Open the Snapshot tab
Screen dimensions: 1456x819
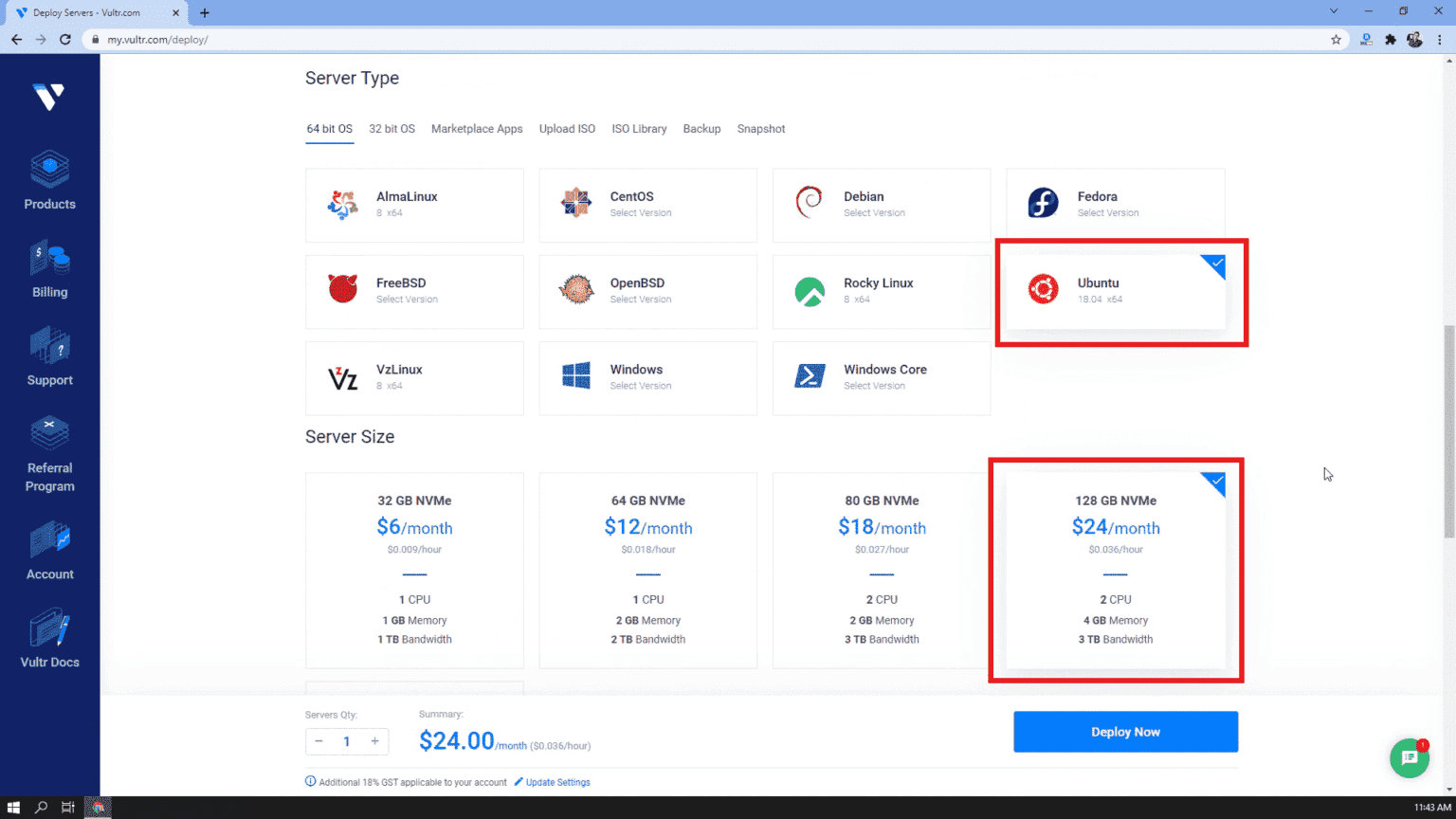(761, 128)
